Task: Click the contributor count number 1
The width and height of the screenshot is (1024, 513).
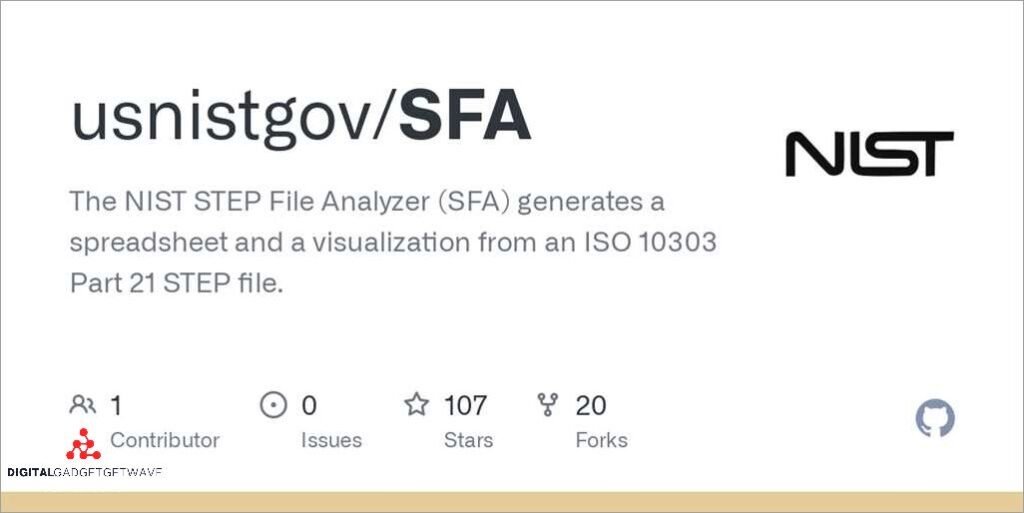Action: pos(116,405)
